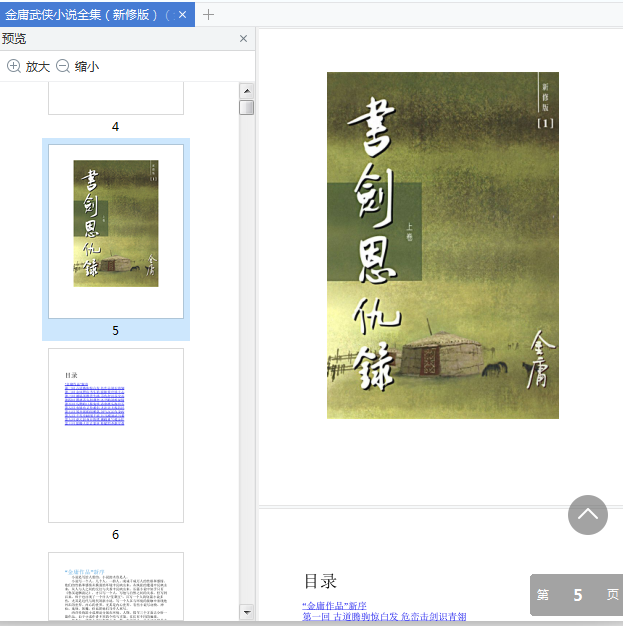Viewport: 623px width, 626px height.
Task: Click the 缩小 zoom out label
Action: pyautogui.click(x=87, y=66)
